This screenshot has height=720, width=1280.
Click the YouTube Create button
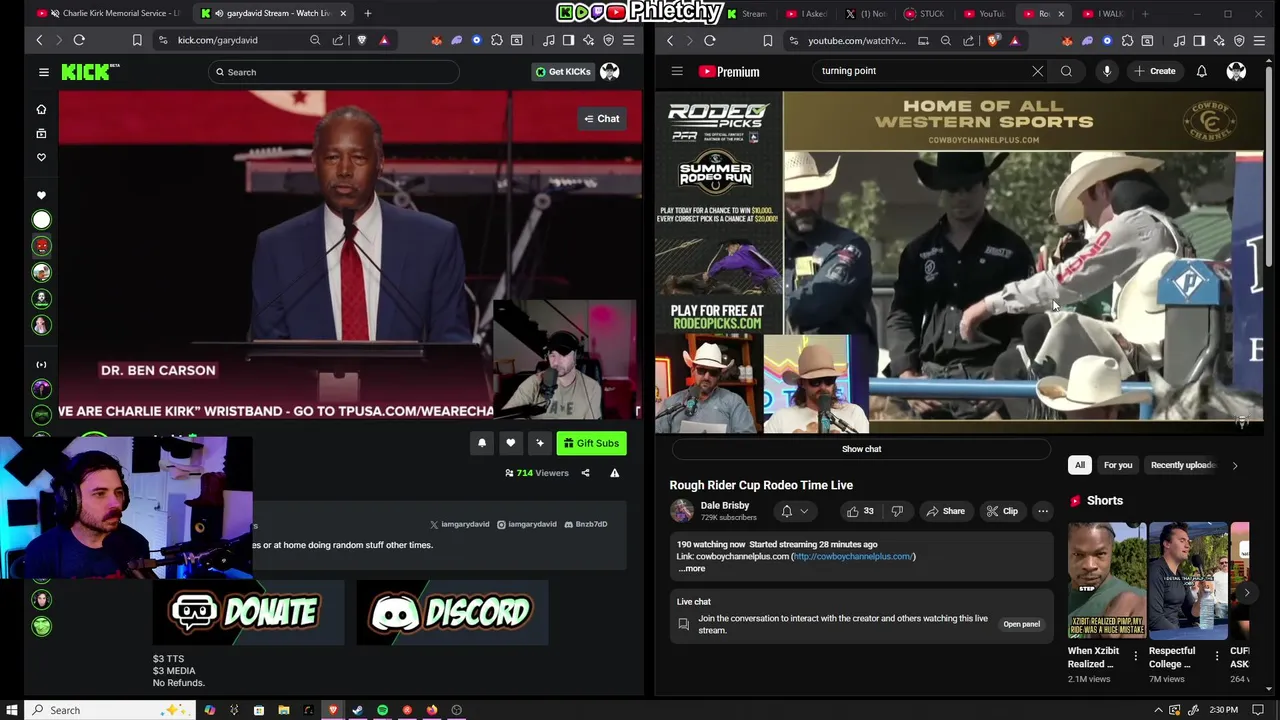coord(1155,71)
